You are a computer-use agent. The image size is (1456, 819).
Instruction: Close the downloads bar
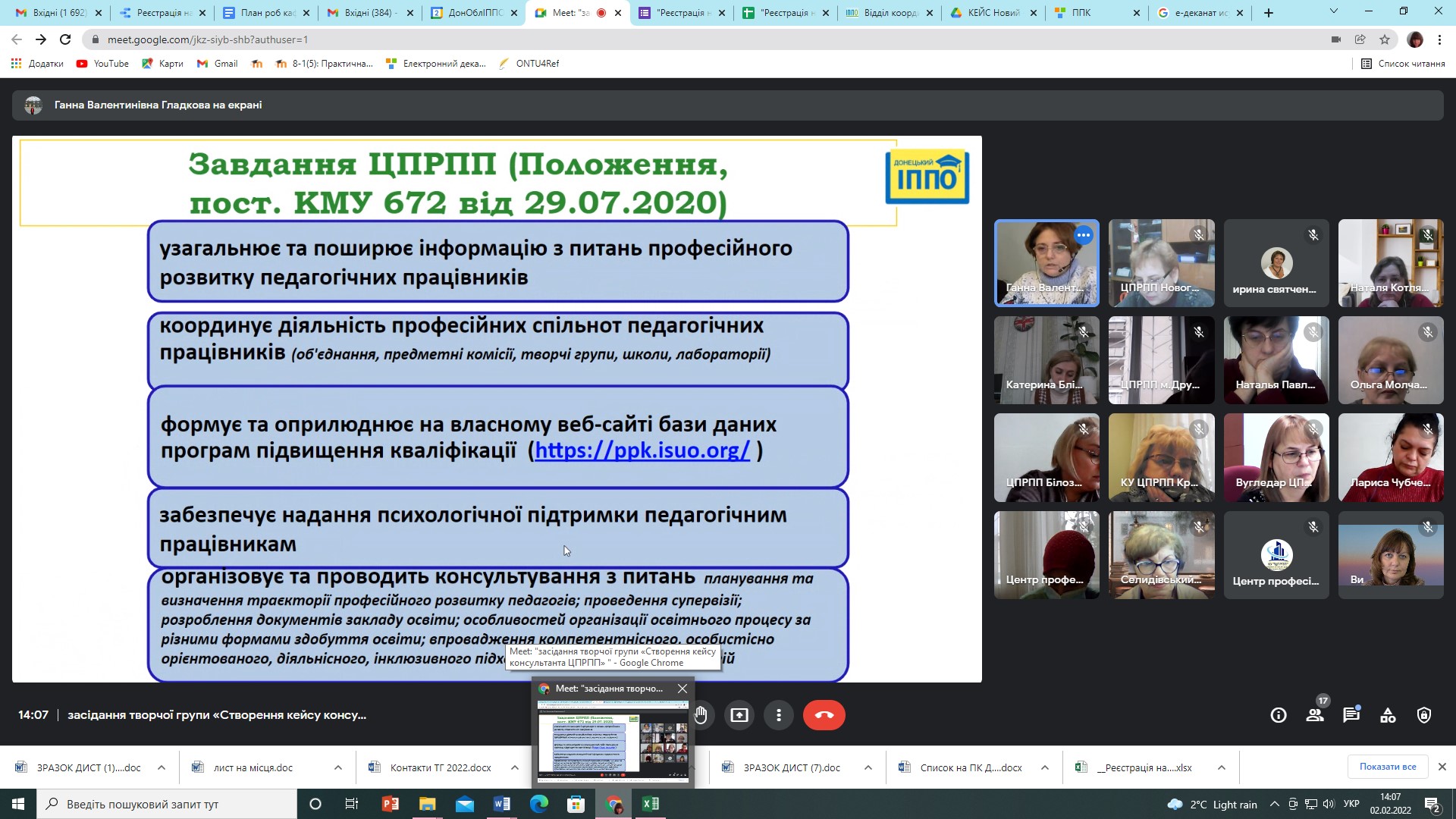point(1442,767)
